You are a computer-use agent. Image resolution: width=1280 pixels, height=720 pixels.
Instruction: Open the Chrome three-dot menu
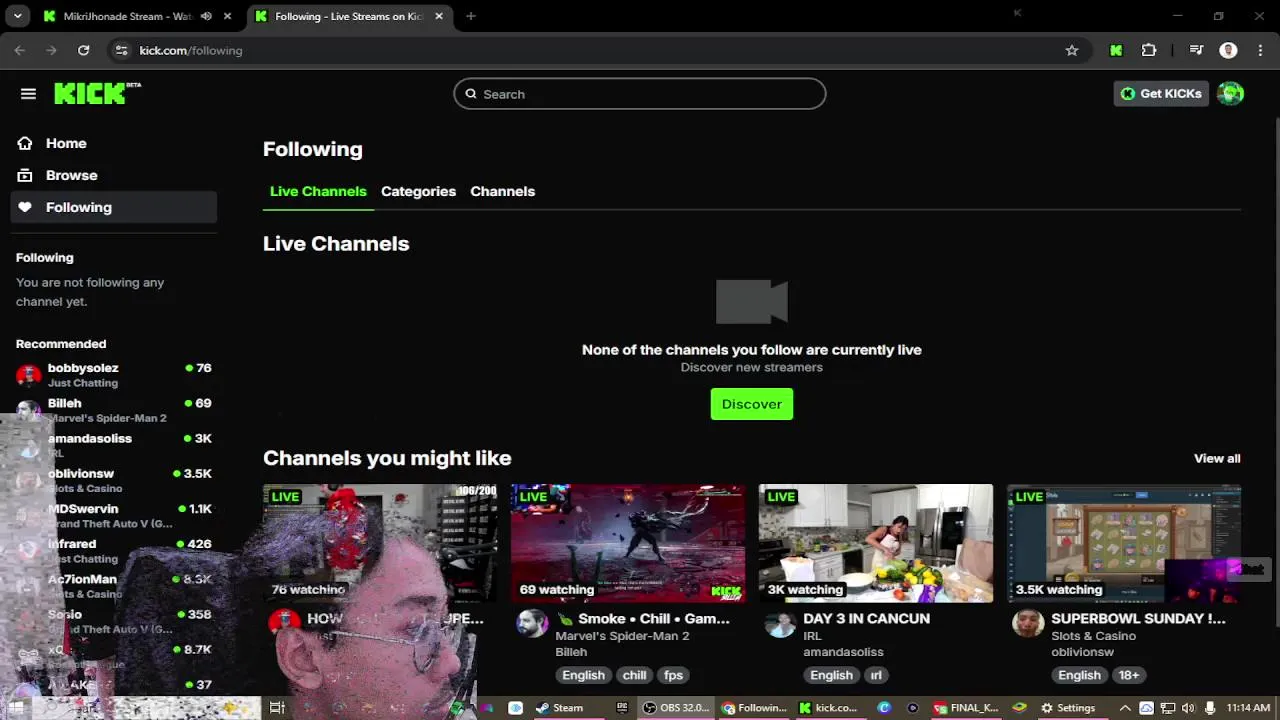(x=1259, y=50)
